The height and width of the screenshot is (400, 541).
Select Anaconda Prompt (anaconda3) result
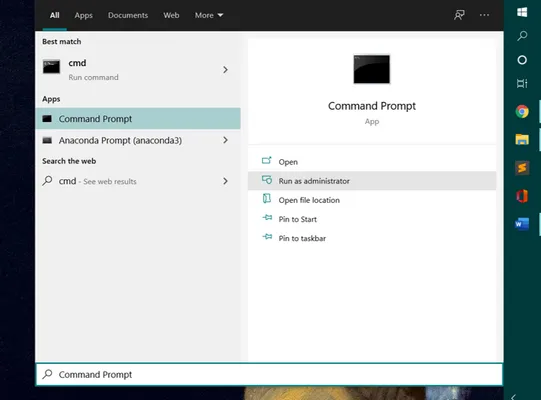tap(138, 140)
